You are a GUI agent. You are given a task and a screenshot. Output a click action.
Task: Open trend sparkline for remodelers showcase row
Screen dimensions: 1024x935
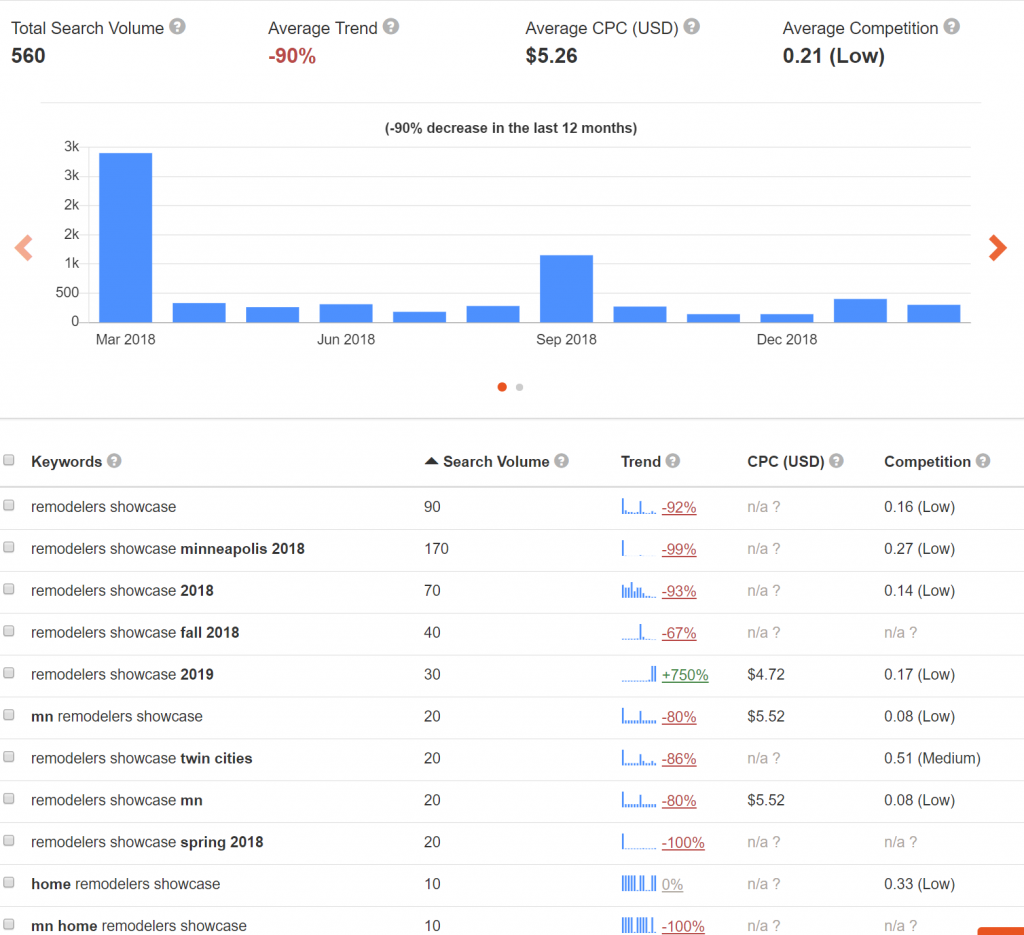pos(639,507)
